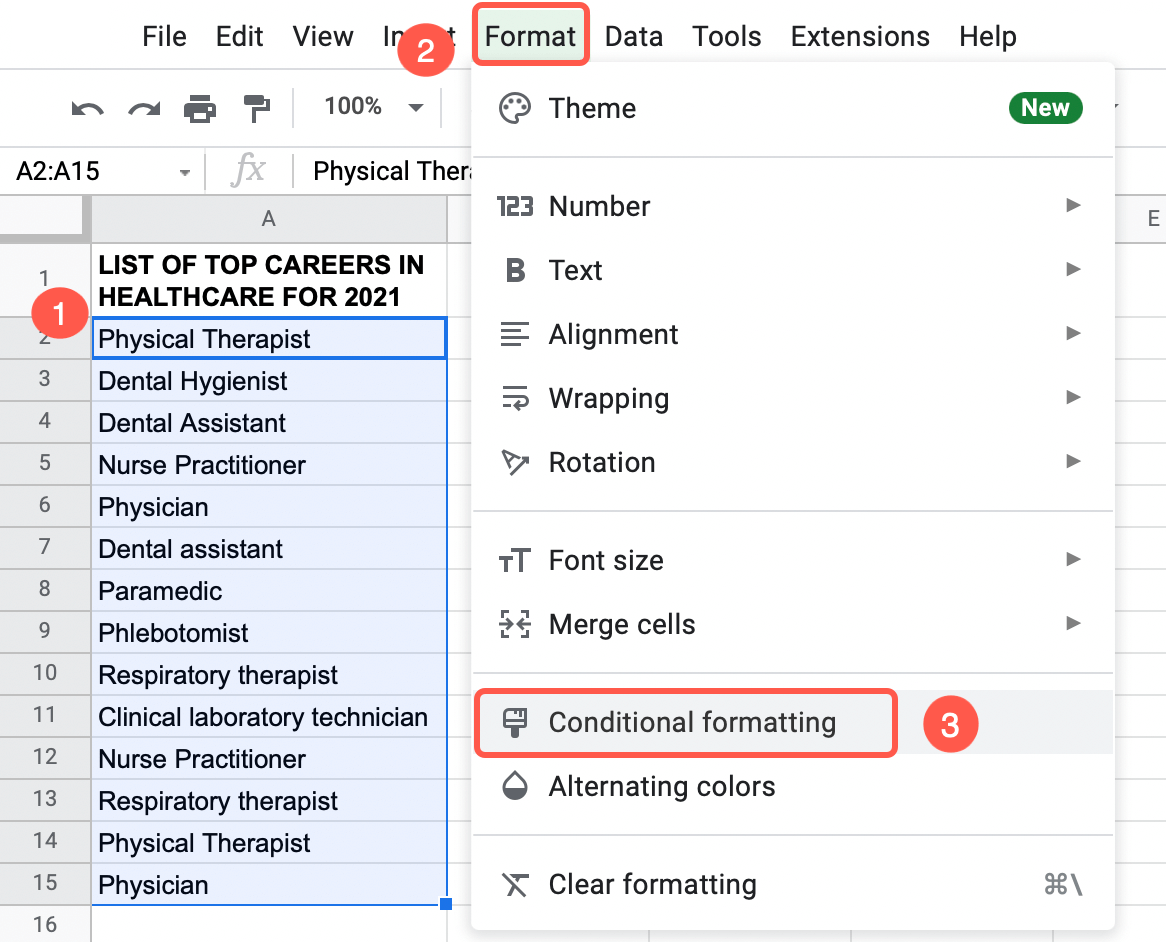Click the Undo icon
The image size is (1168, 942).
click(87, 107)
